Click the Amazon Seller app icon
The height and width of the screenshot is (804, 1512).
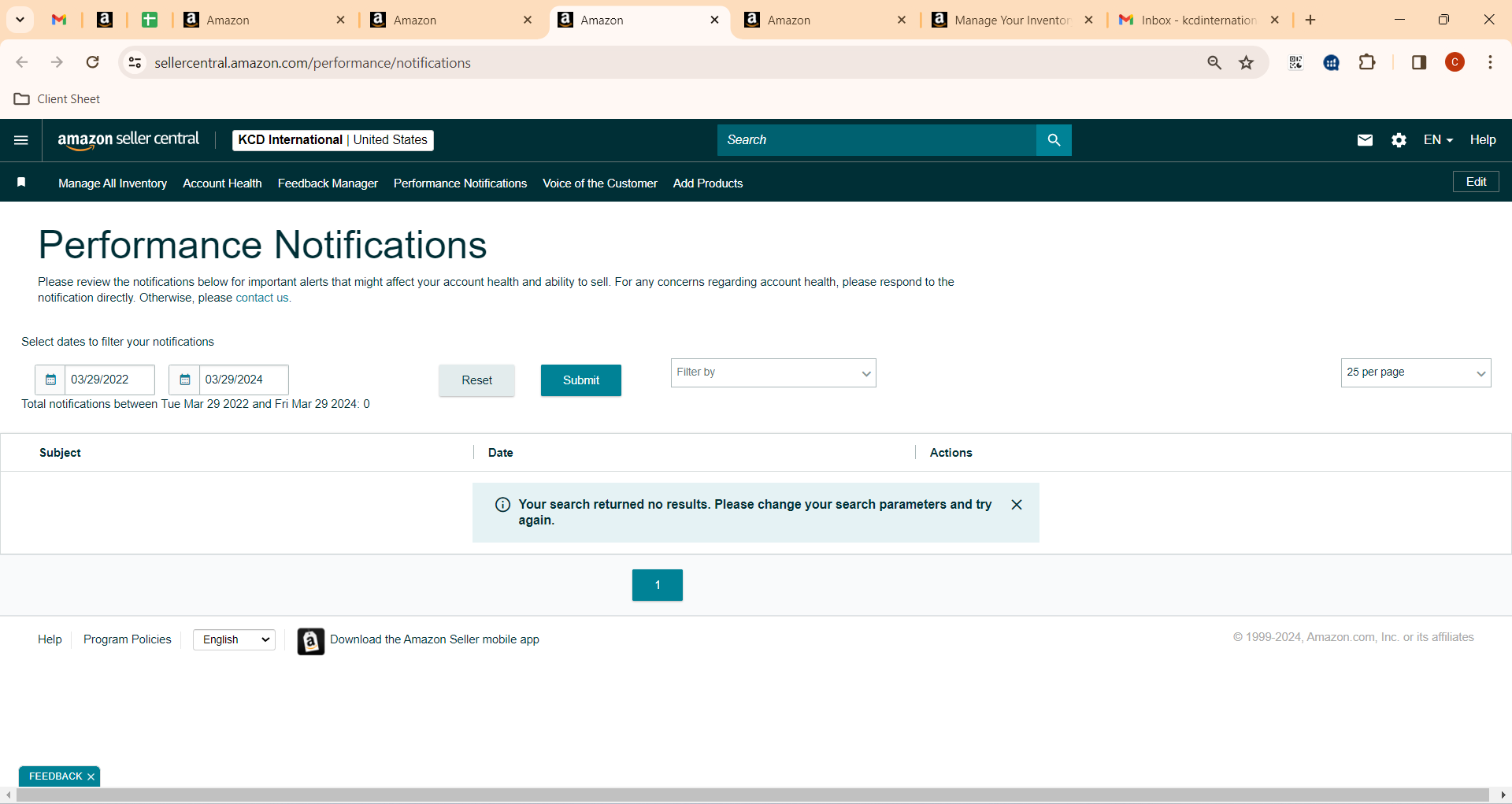[x=311, y=641]
